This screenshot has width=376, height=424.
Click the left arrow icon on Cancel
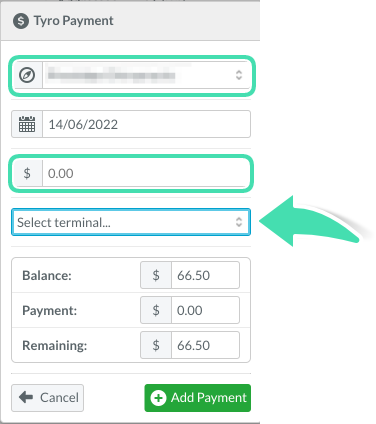(26, 397)
